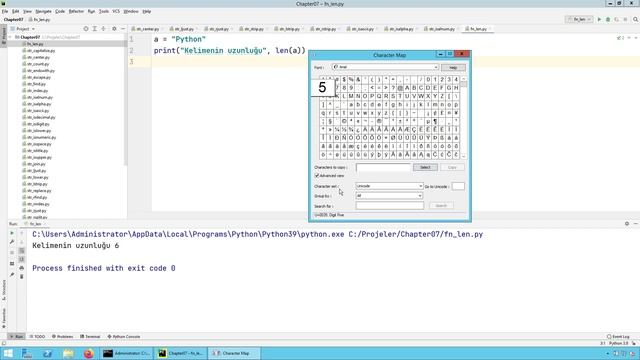640x360 pixels.
Task: Click Character Map grid scrollbar down arrow
Action: (x=464, y=156)
